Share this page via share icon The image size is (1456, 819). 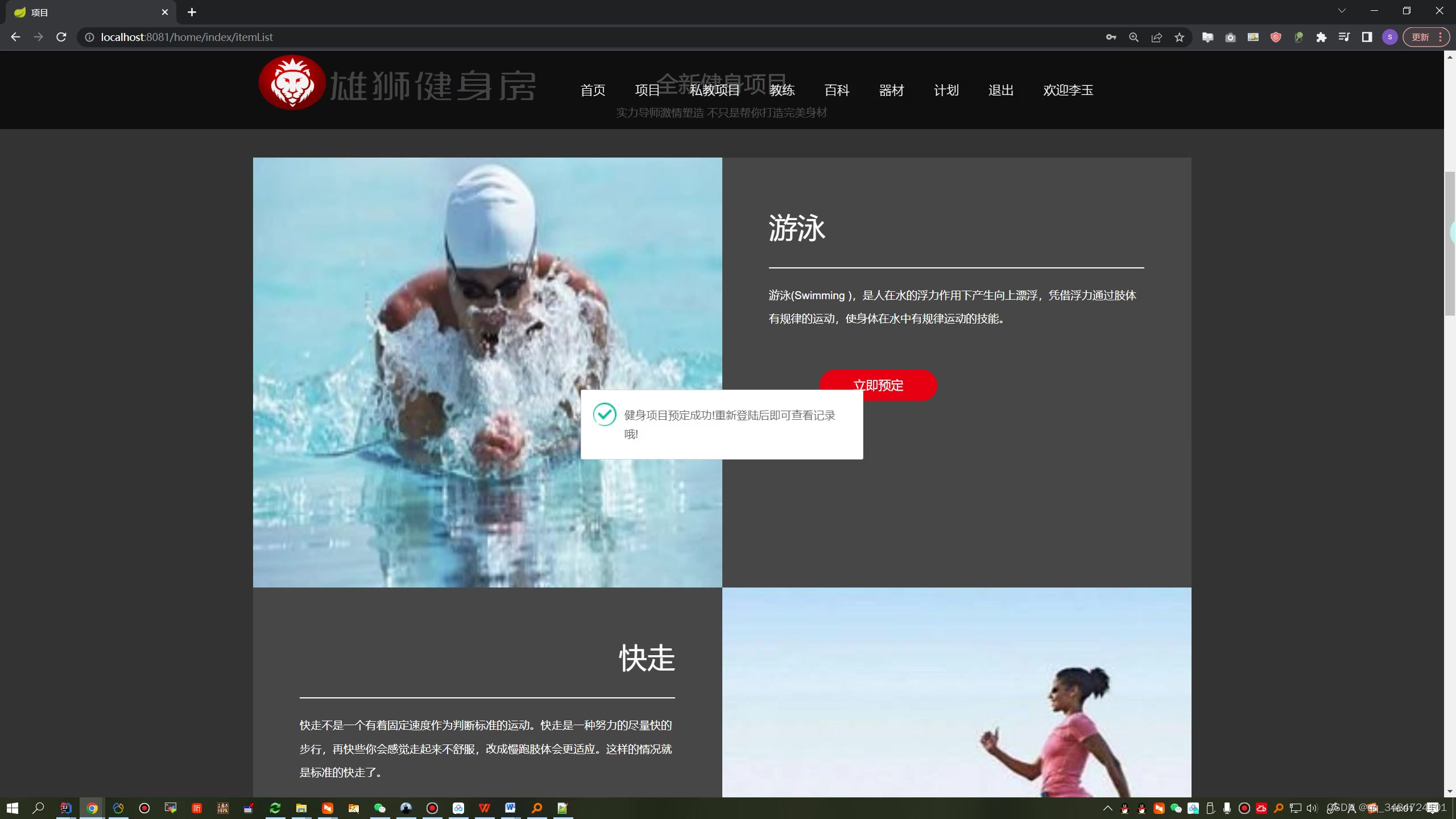click(1156, 37)
